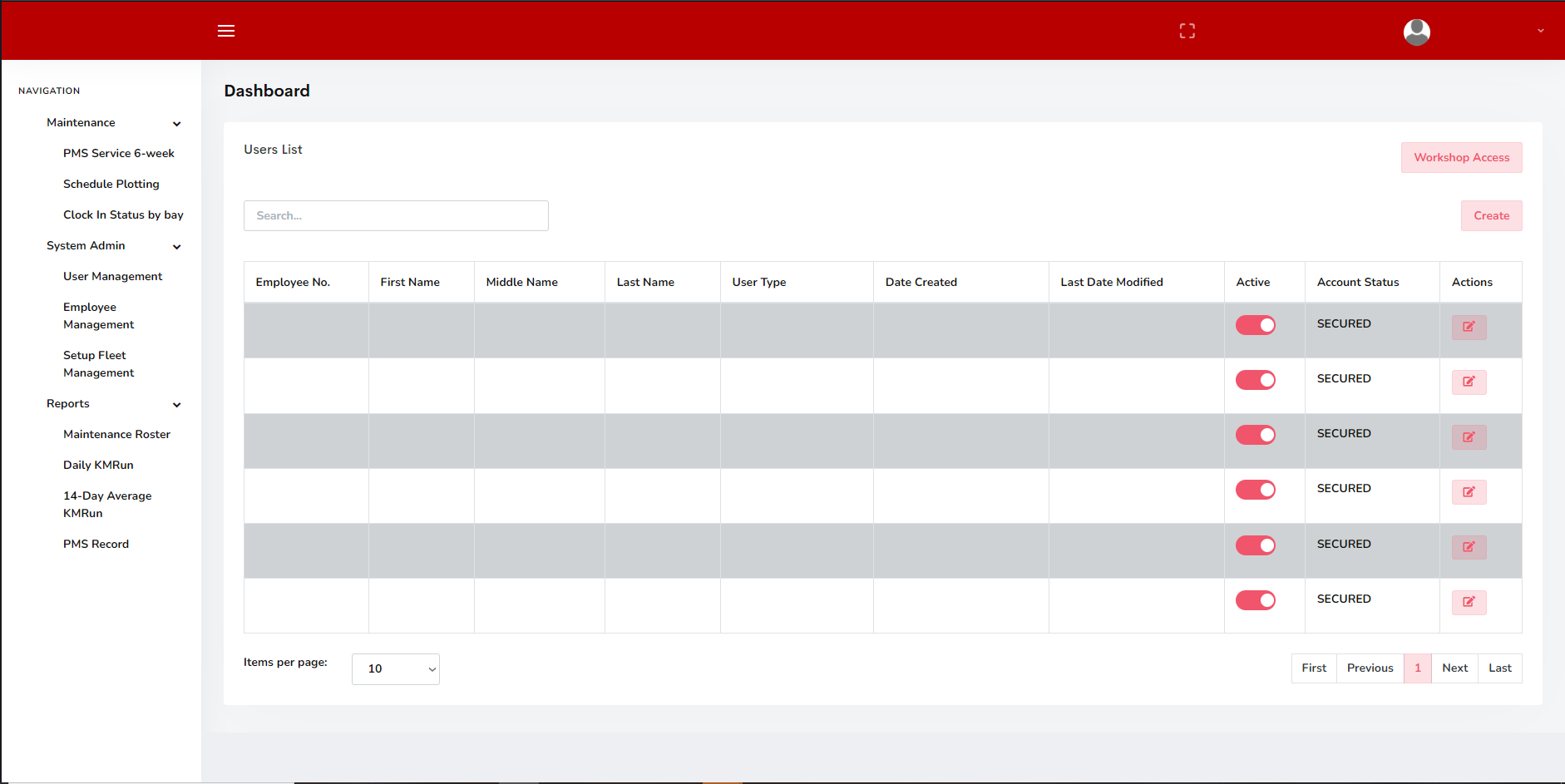Click the edit icon in third row

[1469, 436]
